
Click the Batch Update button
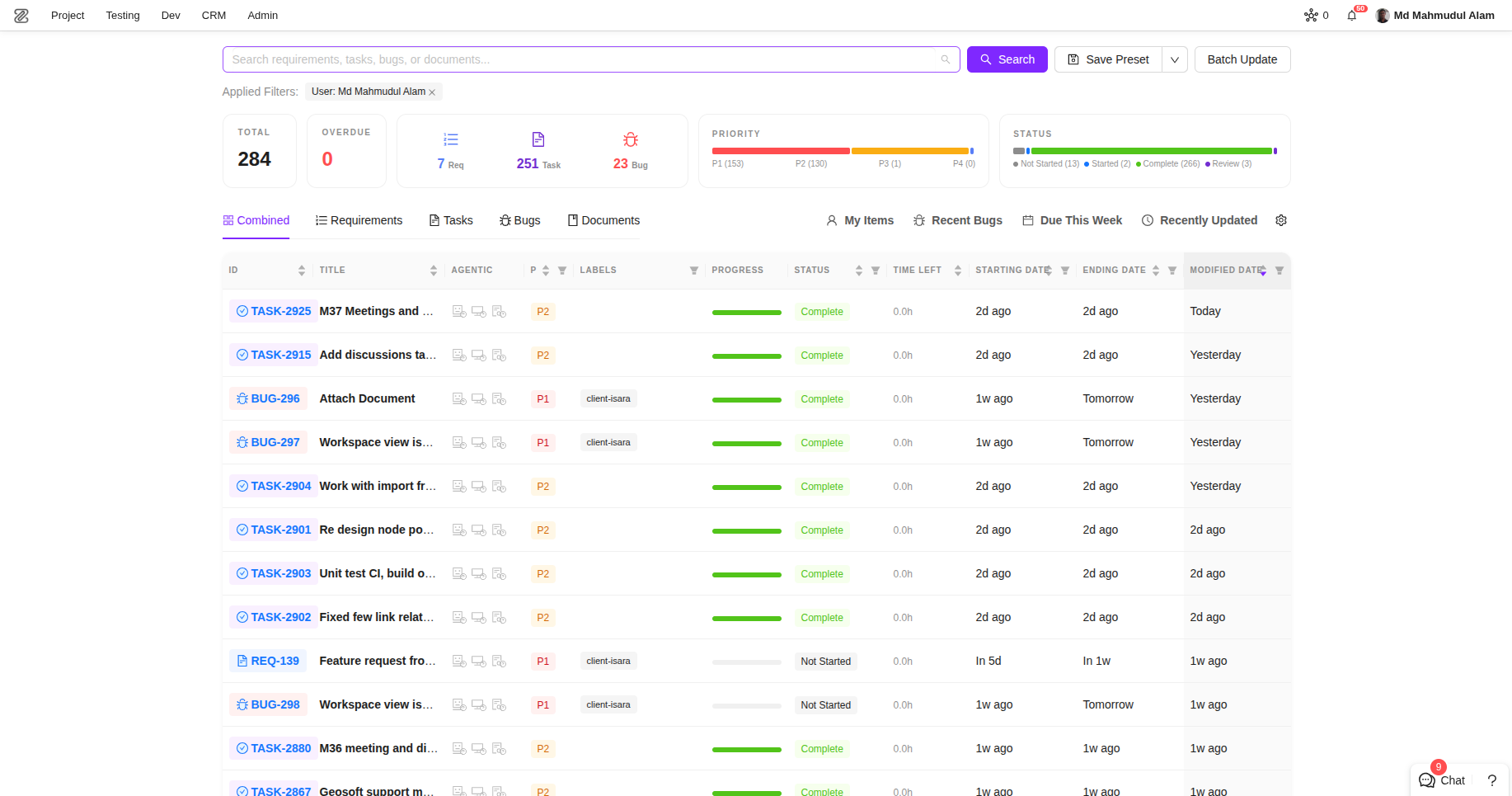point(1242,59)
